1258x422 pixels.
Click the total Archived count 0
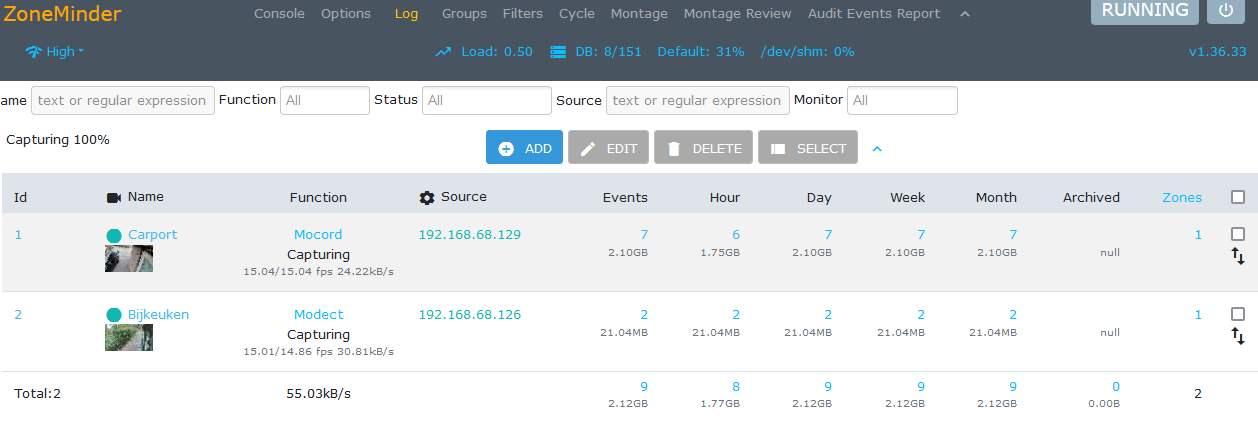click(x=1116, y=387)
